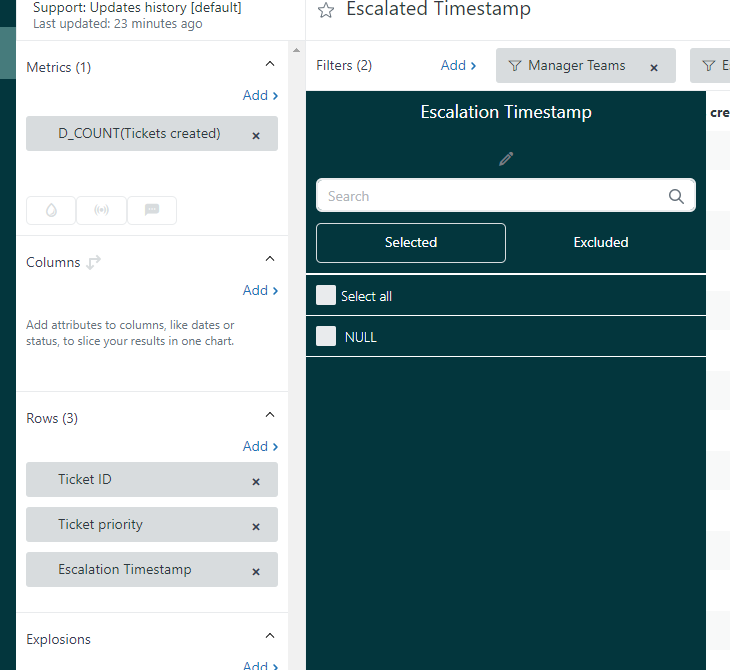
Task: Tick the NULL value checkbox
Action: click(326, 336)
